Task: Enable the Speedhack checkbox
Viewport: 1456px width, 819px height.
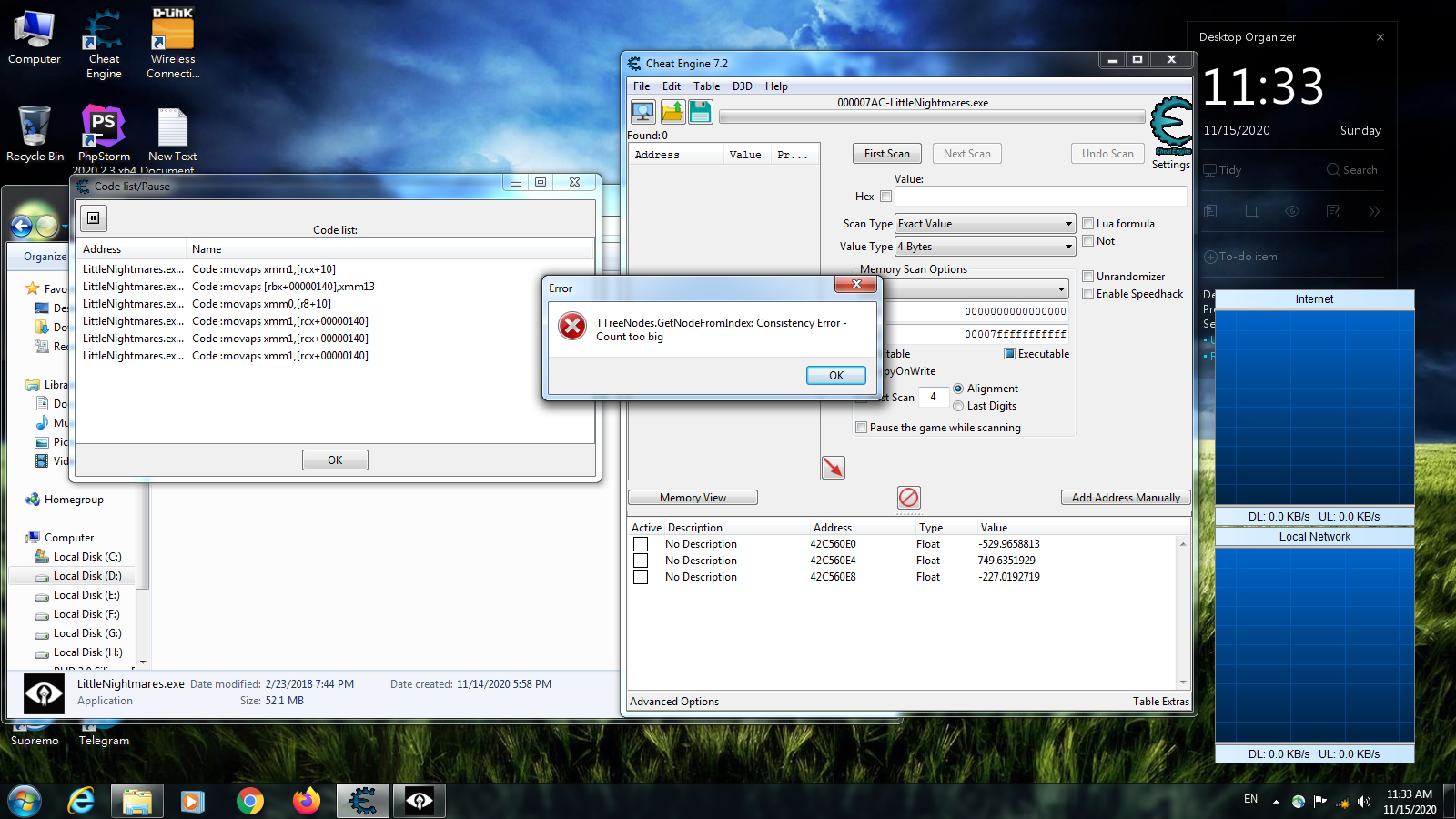Action: (x=1087, y=294)
